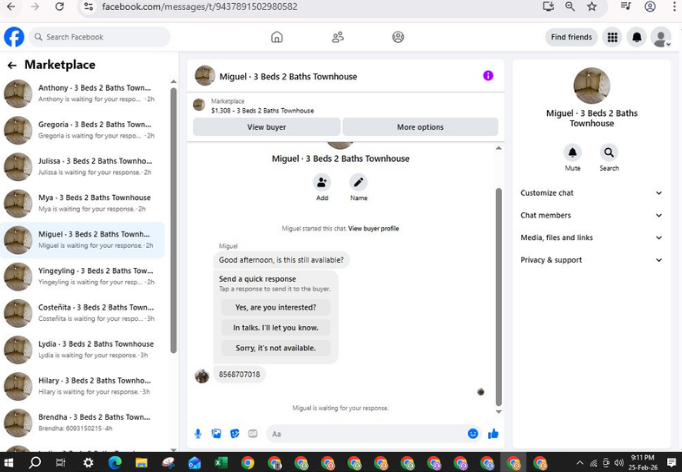This screenshot has height=472, width=682.
Task: Open Hilary's townhouse conversation
Action: [x=83, y=386]
